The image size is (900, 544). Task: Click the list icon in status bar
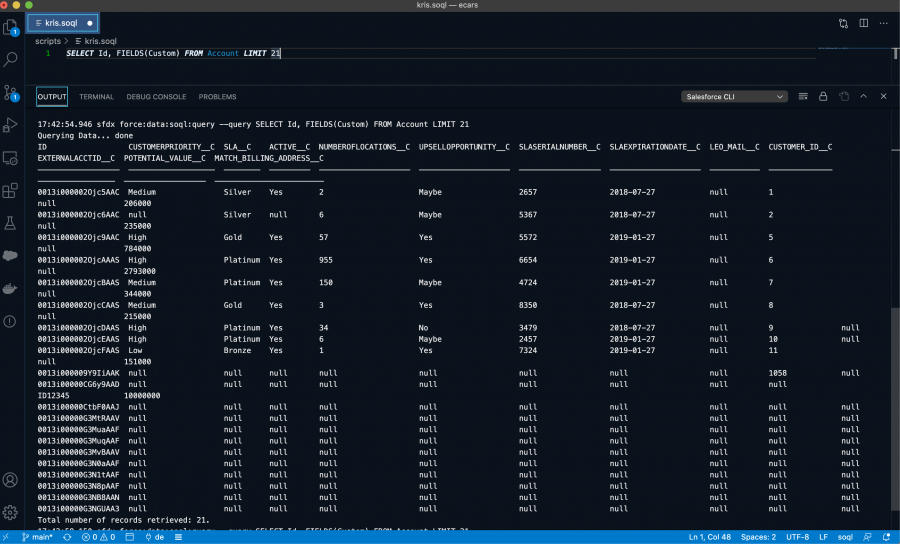[179, 537]
